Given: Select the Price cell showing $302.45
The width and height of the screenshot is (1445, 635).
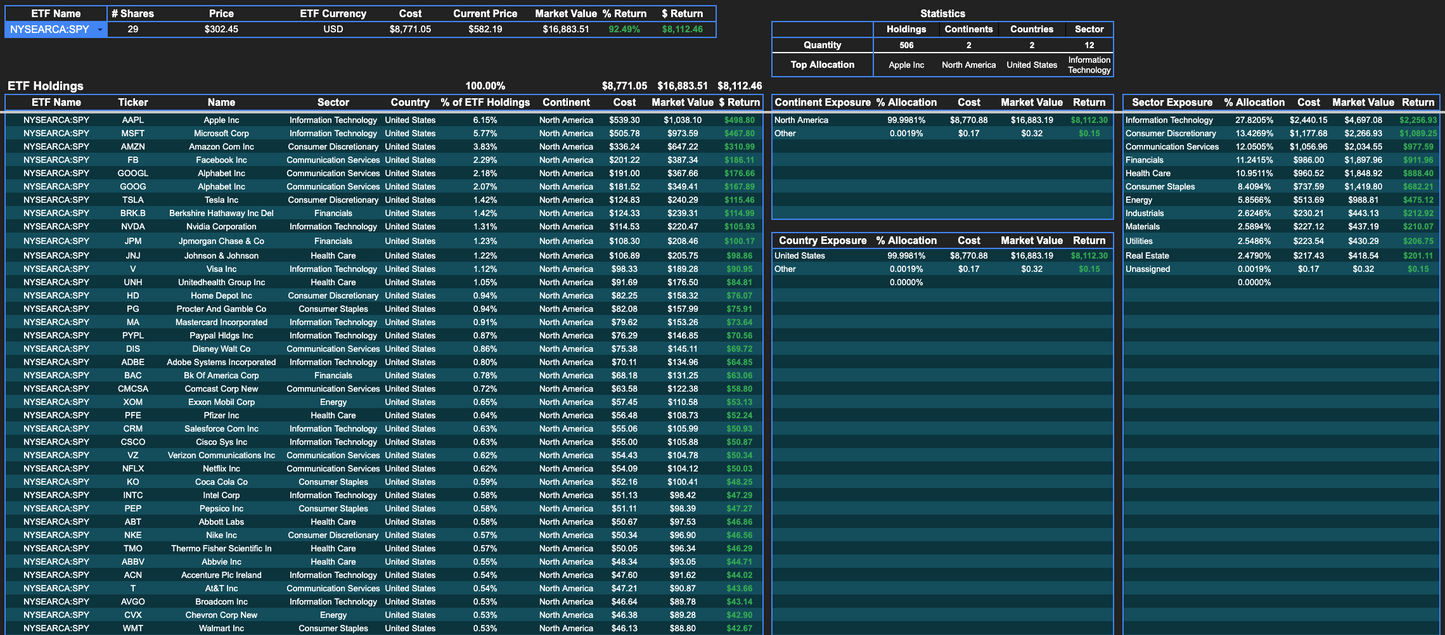Looking at the screenshot, I should tap(222, 29).
